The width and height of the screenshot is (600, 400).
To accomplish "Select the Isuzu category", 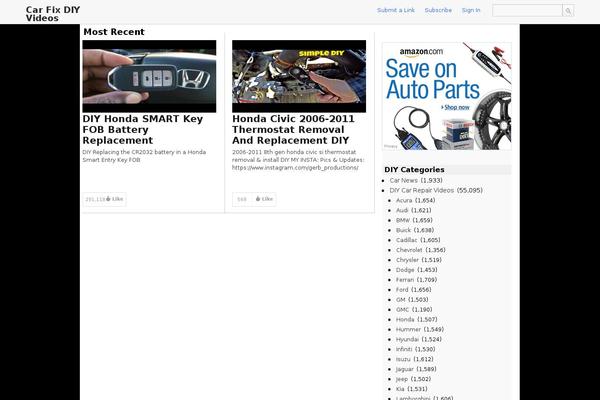I will [x=403, y=359].
